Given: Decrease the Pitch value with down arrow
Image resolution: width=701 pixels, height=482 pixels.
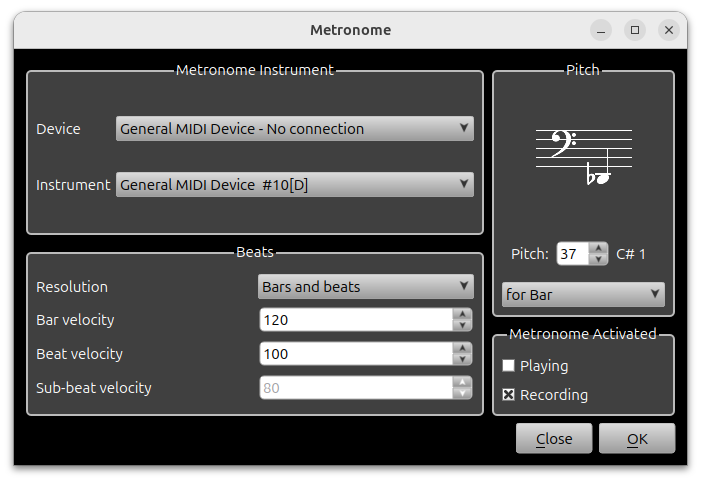Looking at the screenshot, I should (598, 259).
